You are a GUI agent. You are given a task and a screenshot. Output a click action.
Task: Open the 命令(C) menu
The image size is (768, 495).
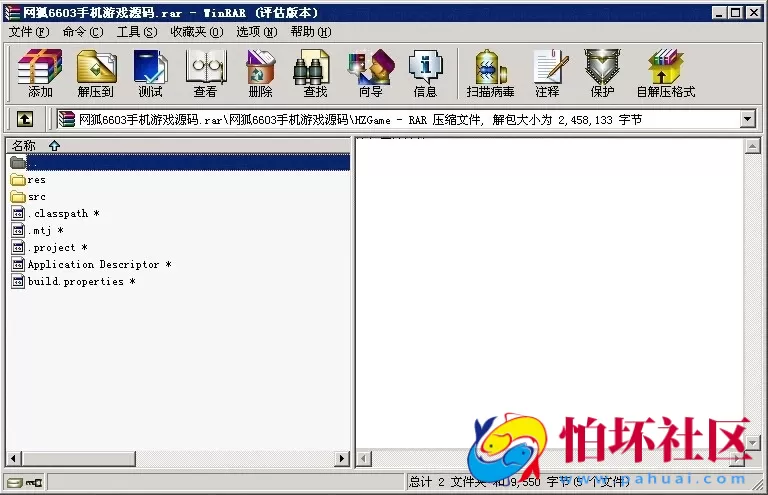click(83, 32)
